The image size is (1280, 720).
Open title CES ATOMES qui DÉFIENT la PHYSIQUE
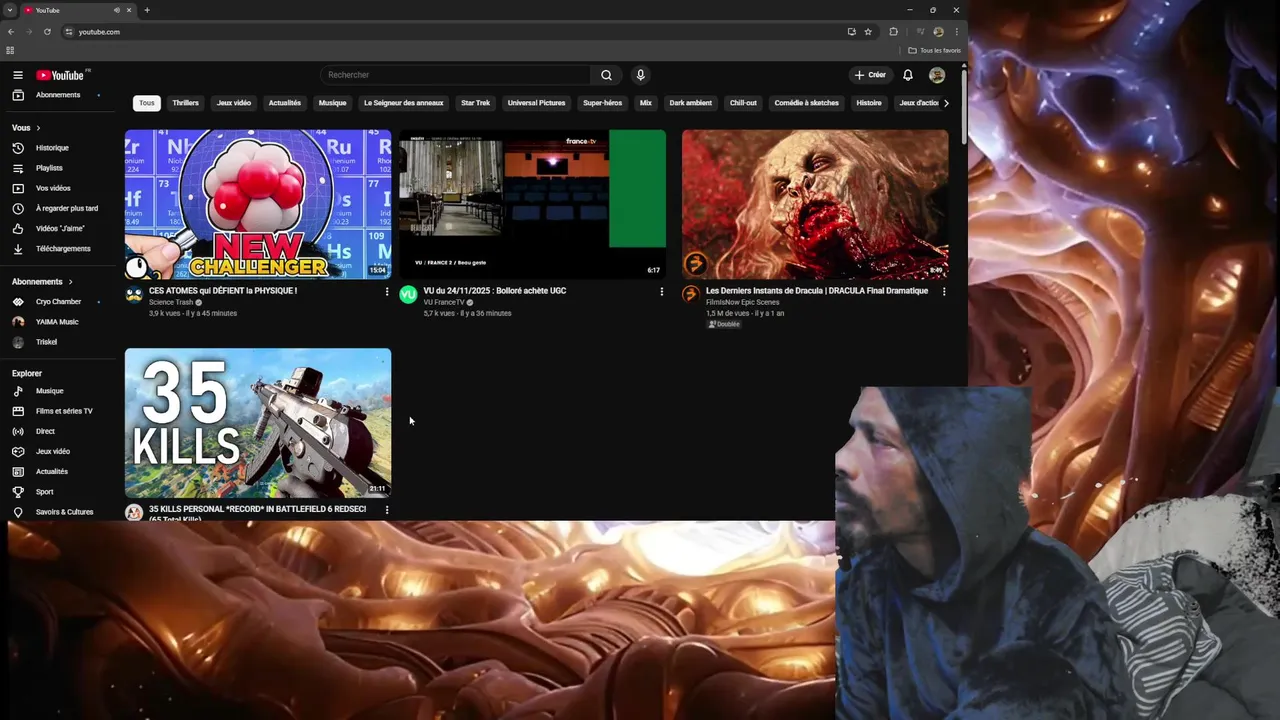click(223, 291)
